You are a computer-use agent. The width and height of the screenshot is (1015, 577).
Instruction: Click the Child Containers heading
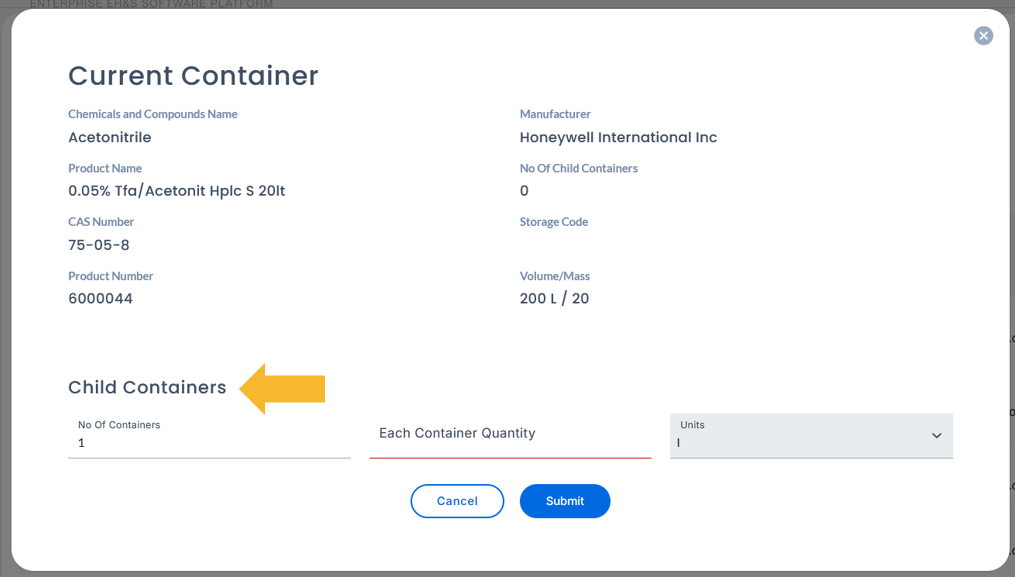(148, 387)
